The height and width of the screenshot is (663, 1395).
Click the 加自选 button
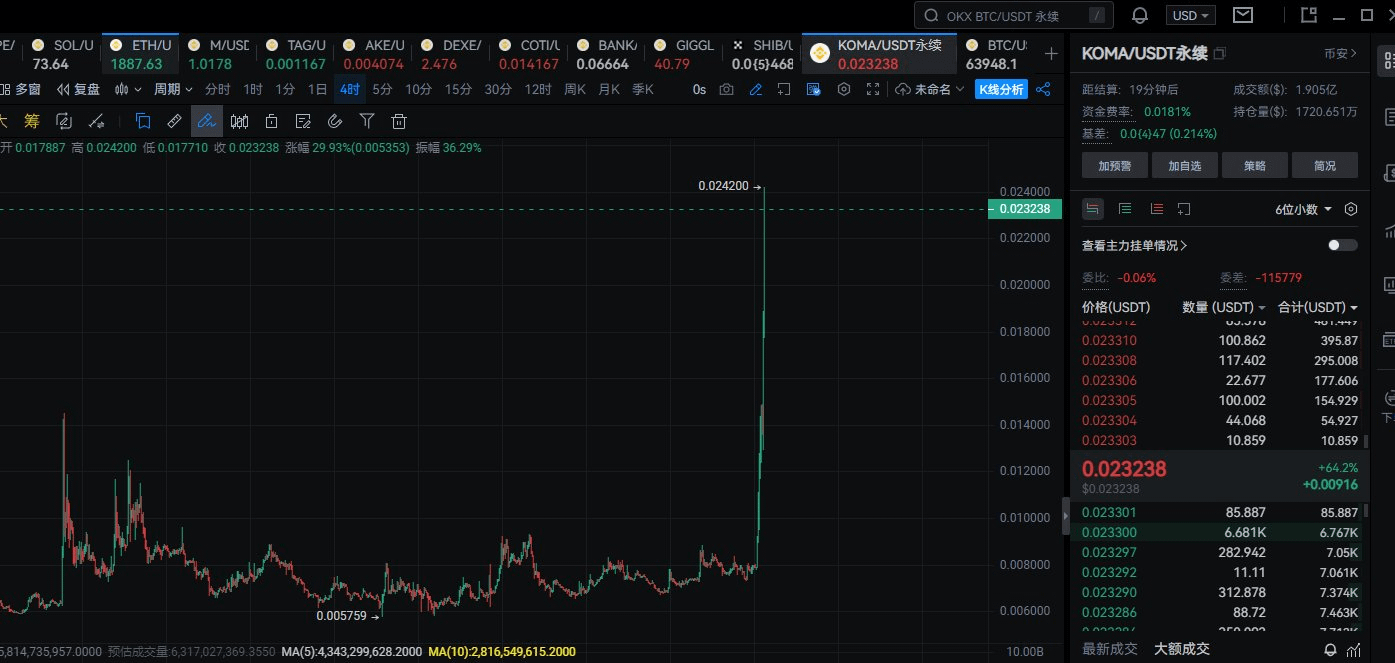click(x=1183, y=165)
